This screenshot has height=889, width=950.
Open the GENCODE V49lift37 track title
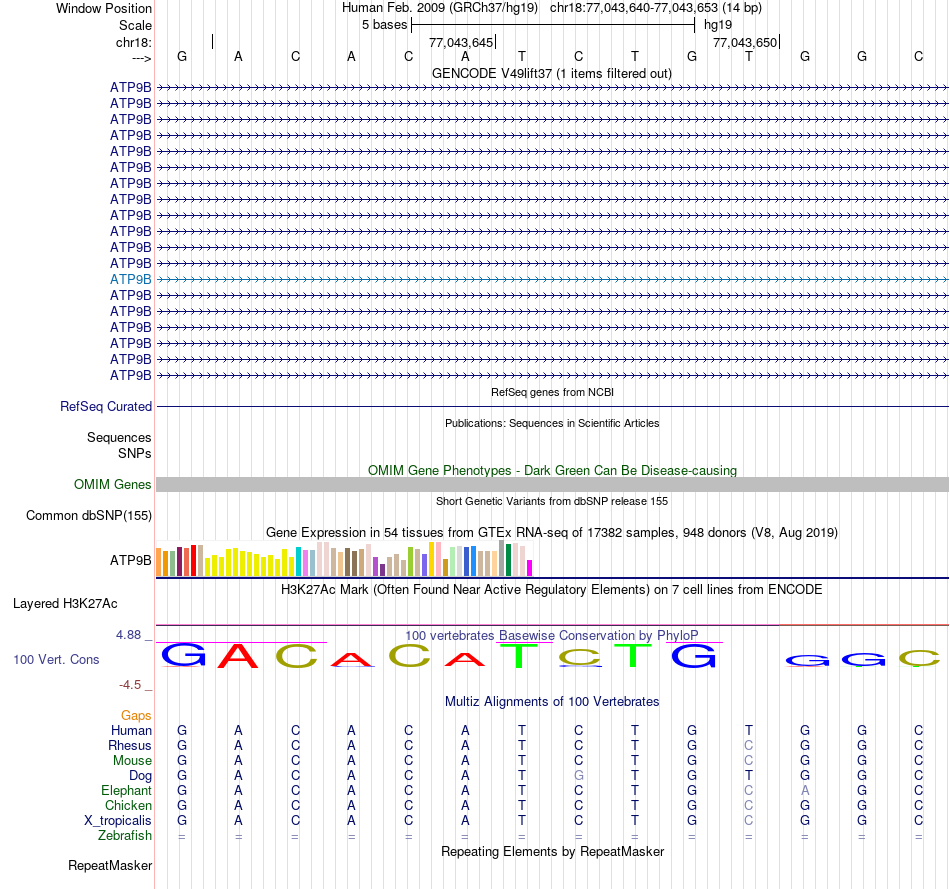pos(552,73)
